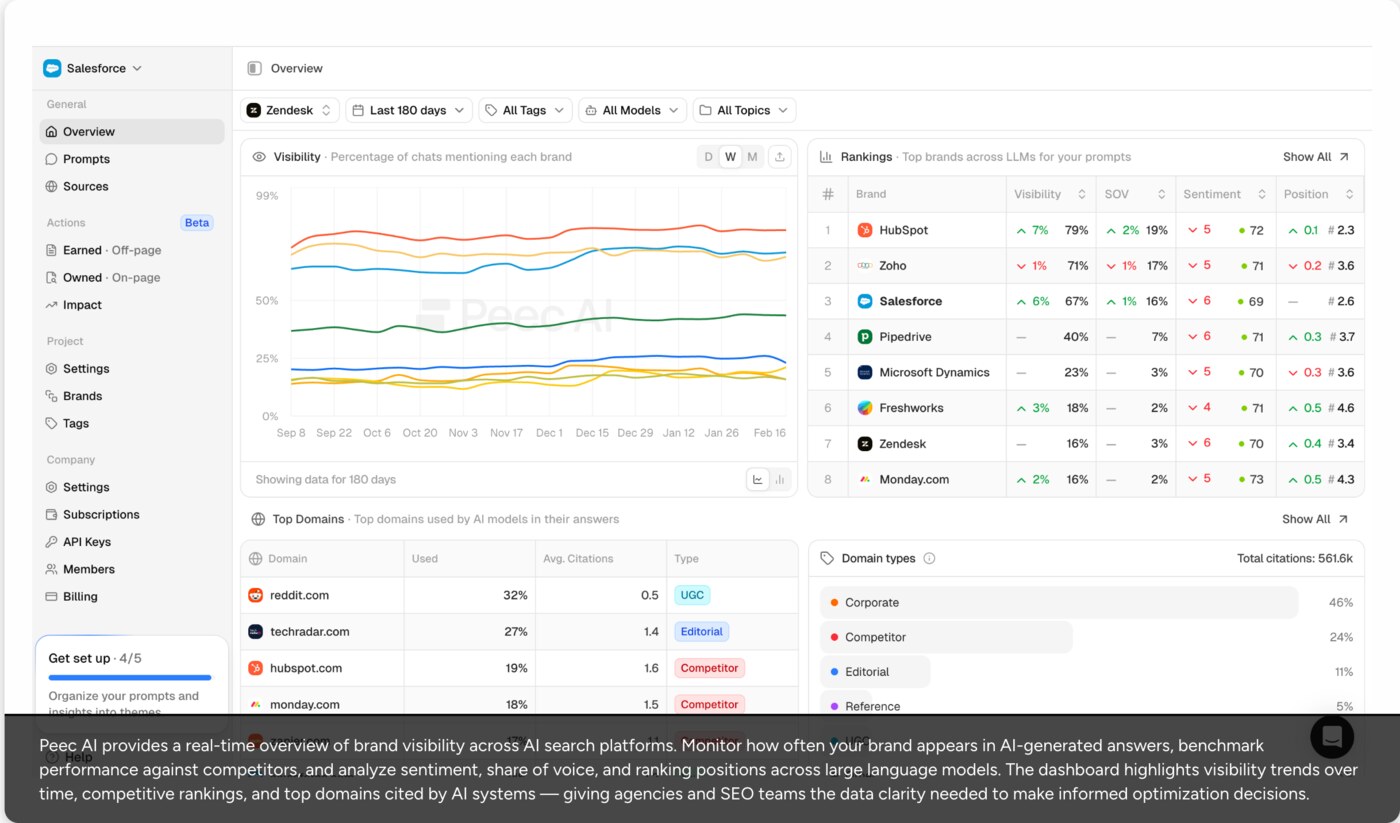The image size is (1400, 823).
Task: Switch visibility chart to daily (D)
Action: 708,157
